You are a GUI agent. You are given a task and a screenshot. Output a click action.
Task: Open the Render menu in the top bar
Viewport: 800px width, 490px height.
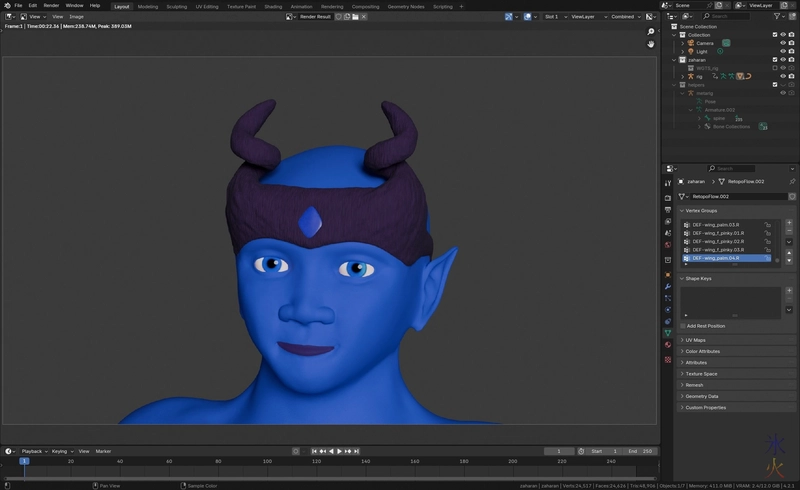point(51,5)
